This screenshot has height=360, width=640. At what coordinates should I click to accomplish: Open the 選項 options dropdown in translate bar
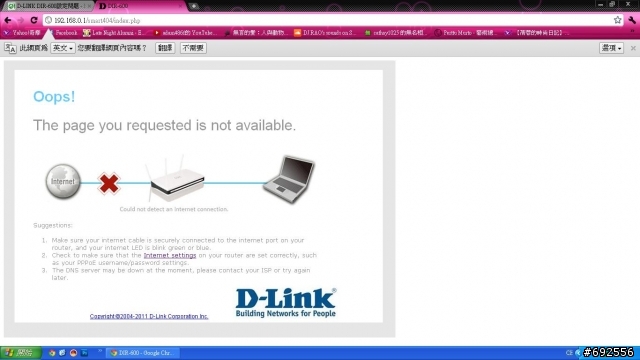click(611, 48)
